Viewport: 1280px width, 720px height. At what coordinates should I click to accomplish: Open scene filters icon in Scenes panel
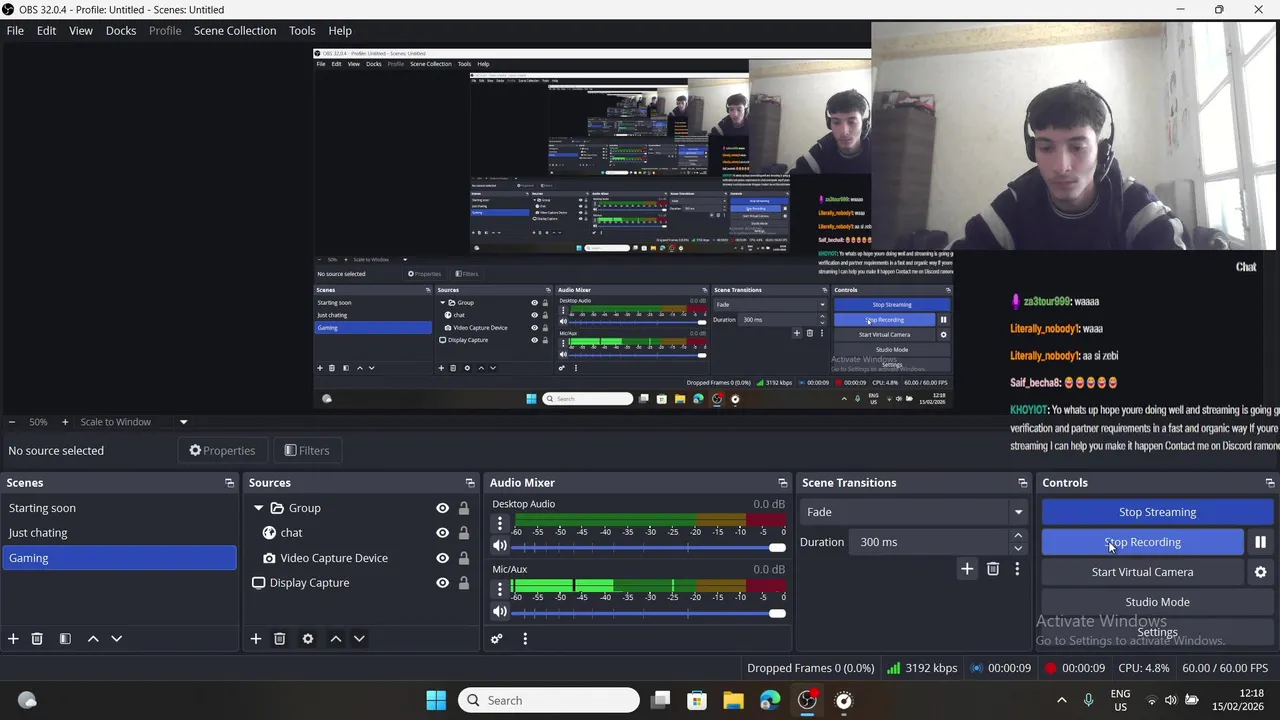tap(65, 639)
